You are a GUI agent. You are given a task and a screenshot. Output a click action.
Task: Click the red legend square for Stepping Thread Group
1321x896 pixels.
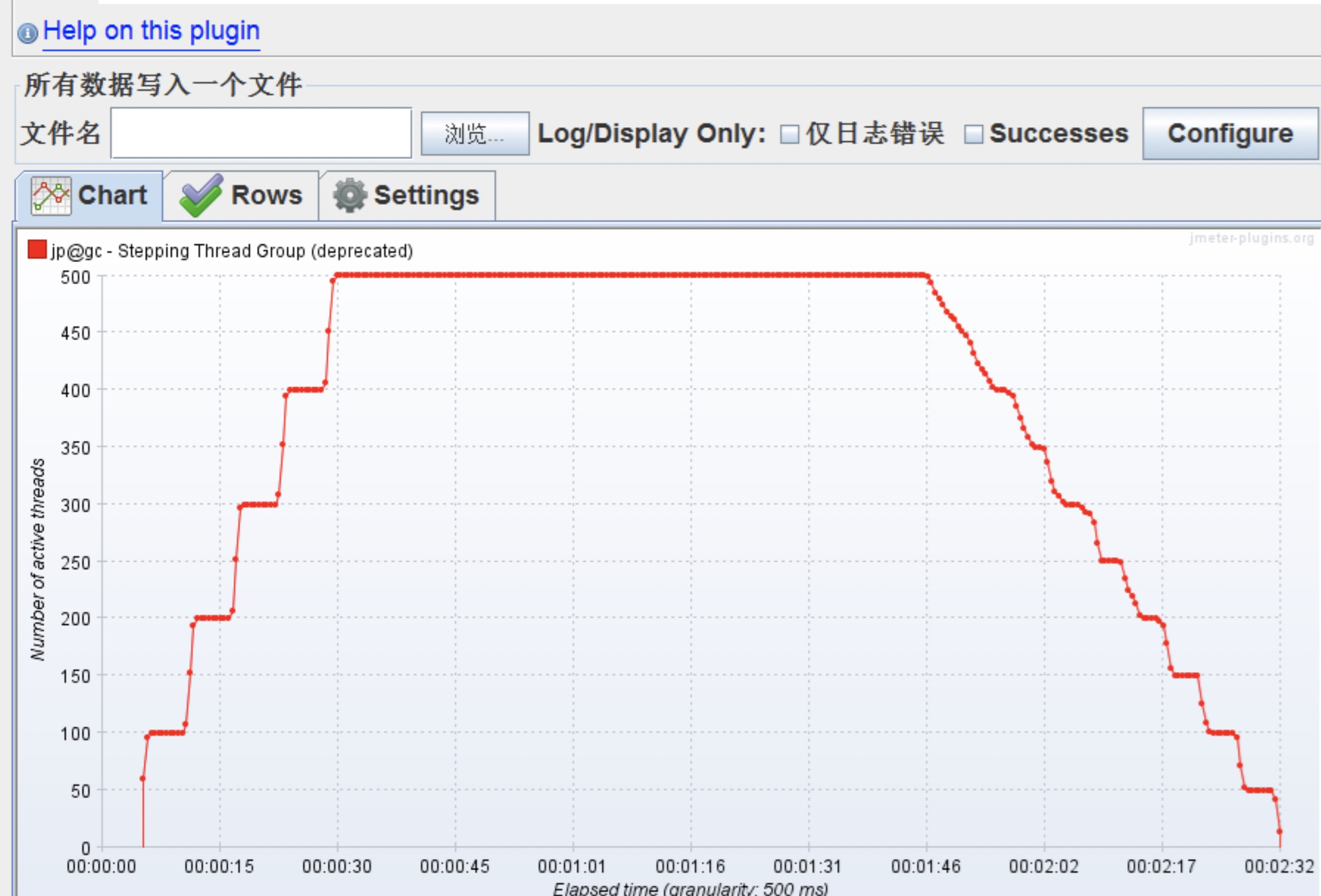coord(37,250)
